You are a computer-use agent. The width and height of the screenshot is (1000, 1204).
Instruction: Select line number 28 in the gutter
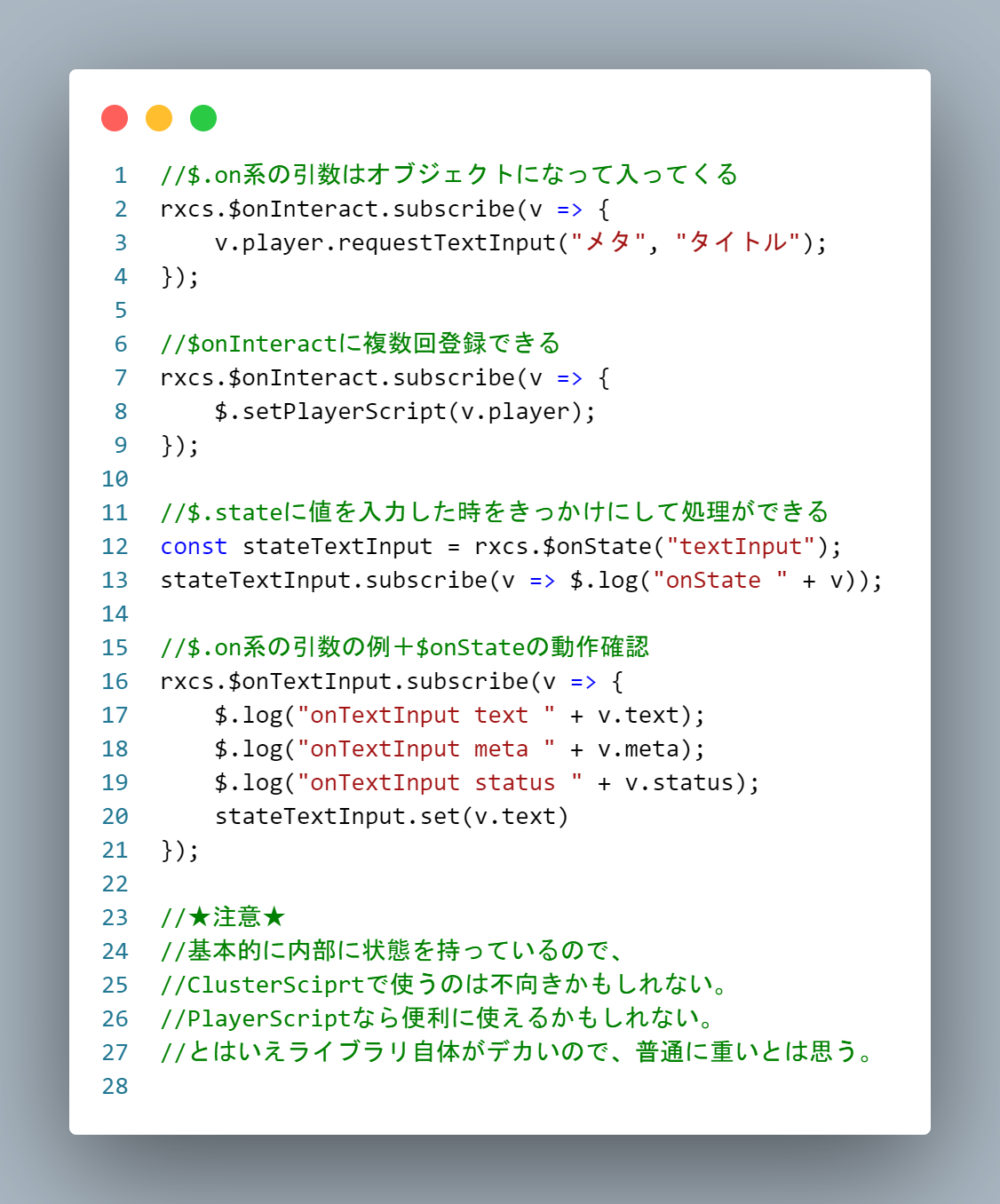coord(115,1086)
